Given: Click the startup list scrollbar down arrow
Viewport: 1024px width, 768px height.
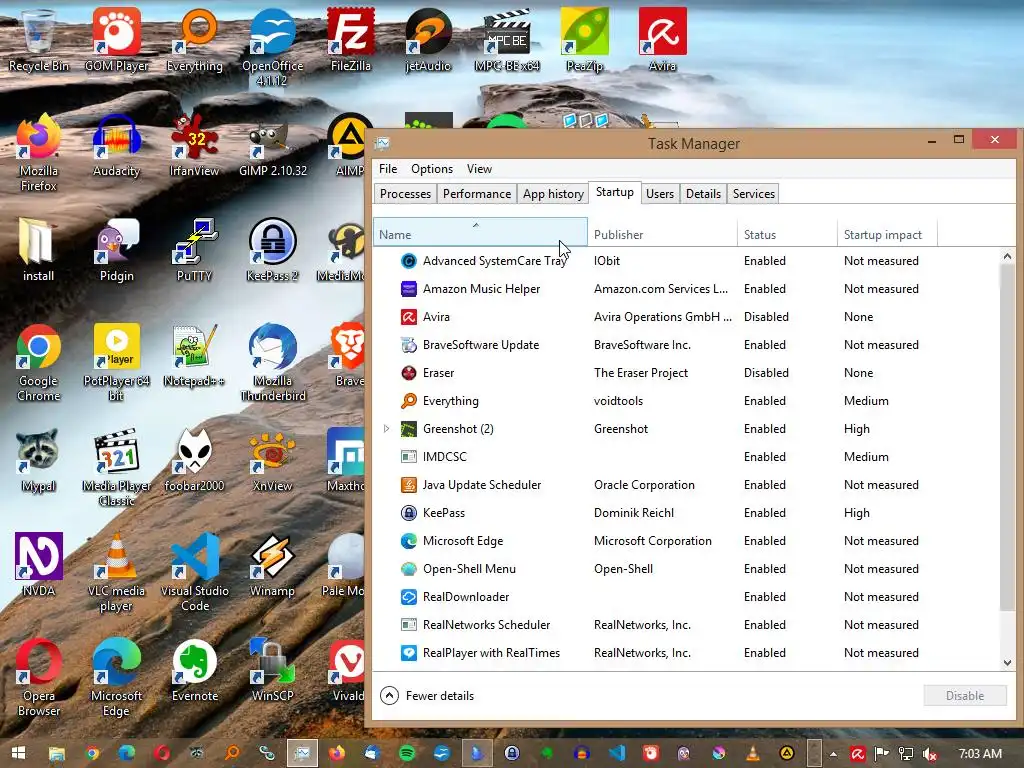Looking at the screenshot, I should (x=1008, y=662).
